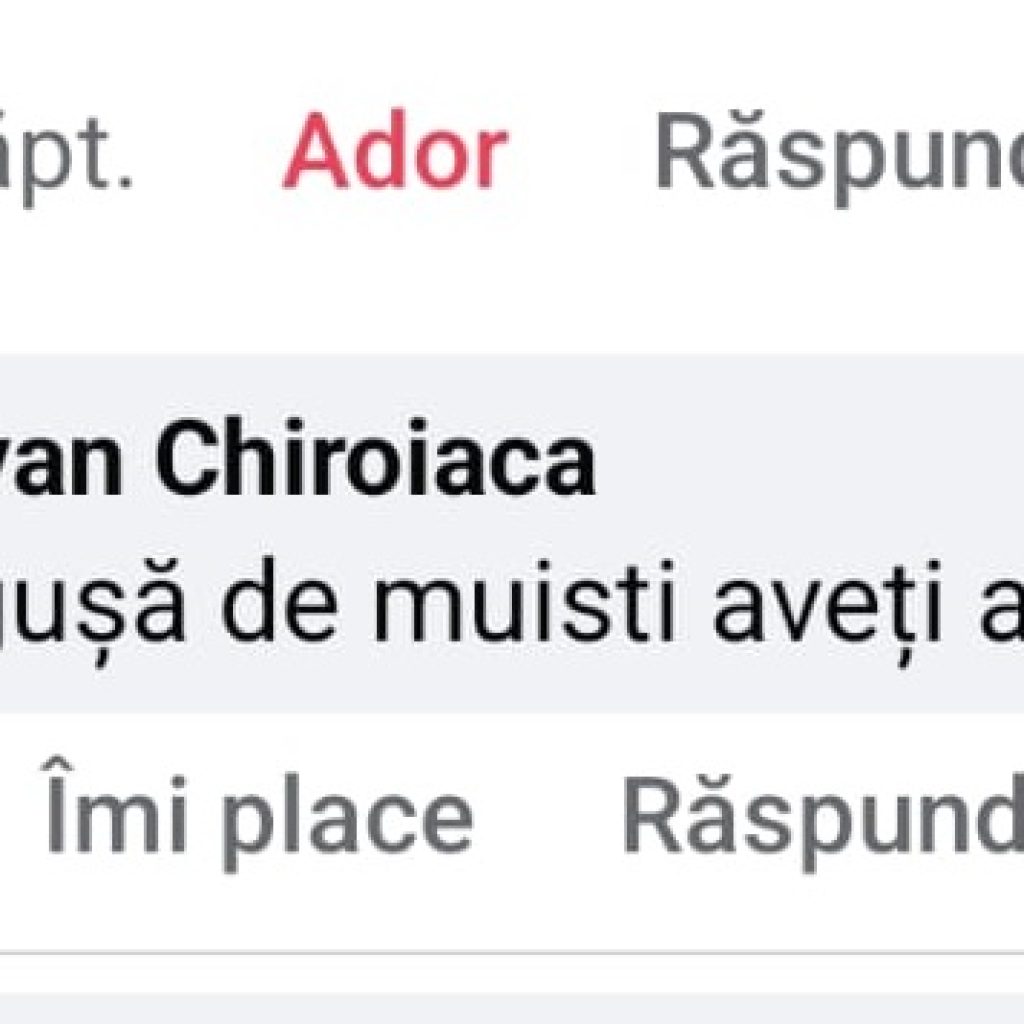
Task: Click the partial first name 'van'
Action: click(x=61, y=464)
